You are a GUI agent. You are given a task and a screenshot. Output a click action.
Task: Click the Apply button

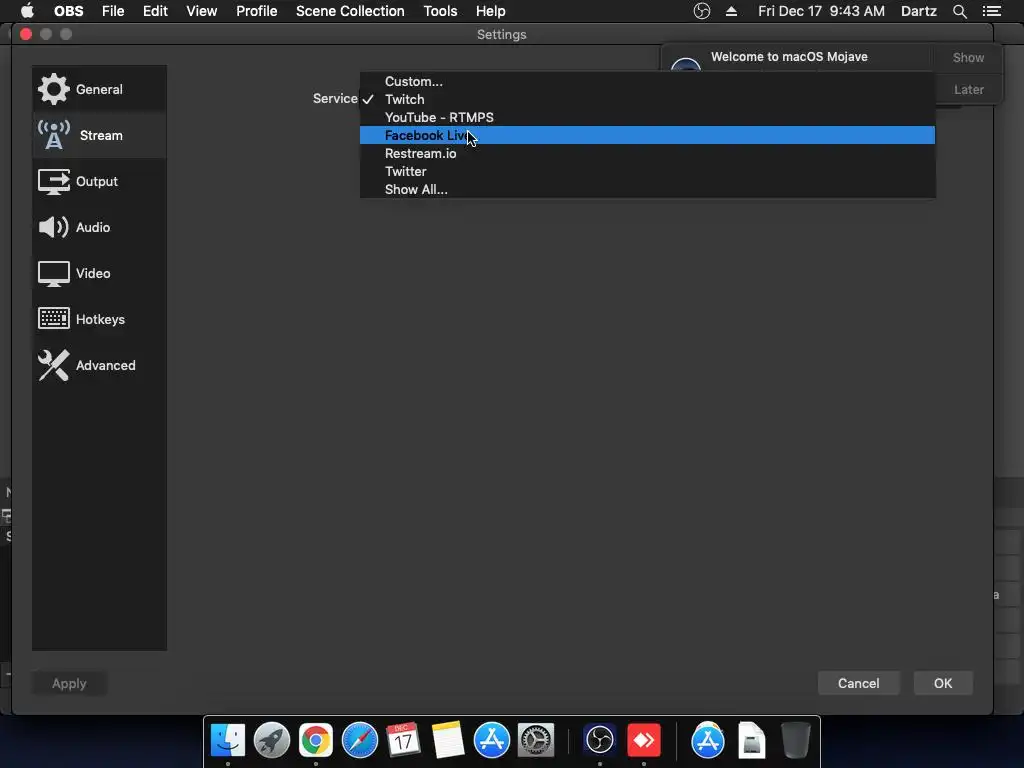pos(69,683)
